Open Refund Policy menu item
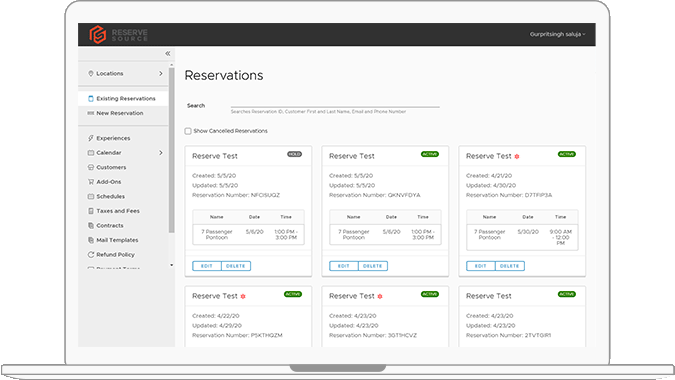Image resolution: width=675 pixels, height=380 pixels. tap(123, 255)
